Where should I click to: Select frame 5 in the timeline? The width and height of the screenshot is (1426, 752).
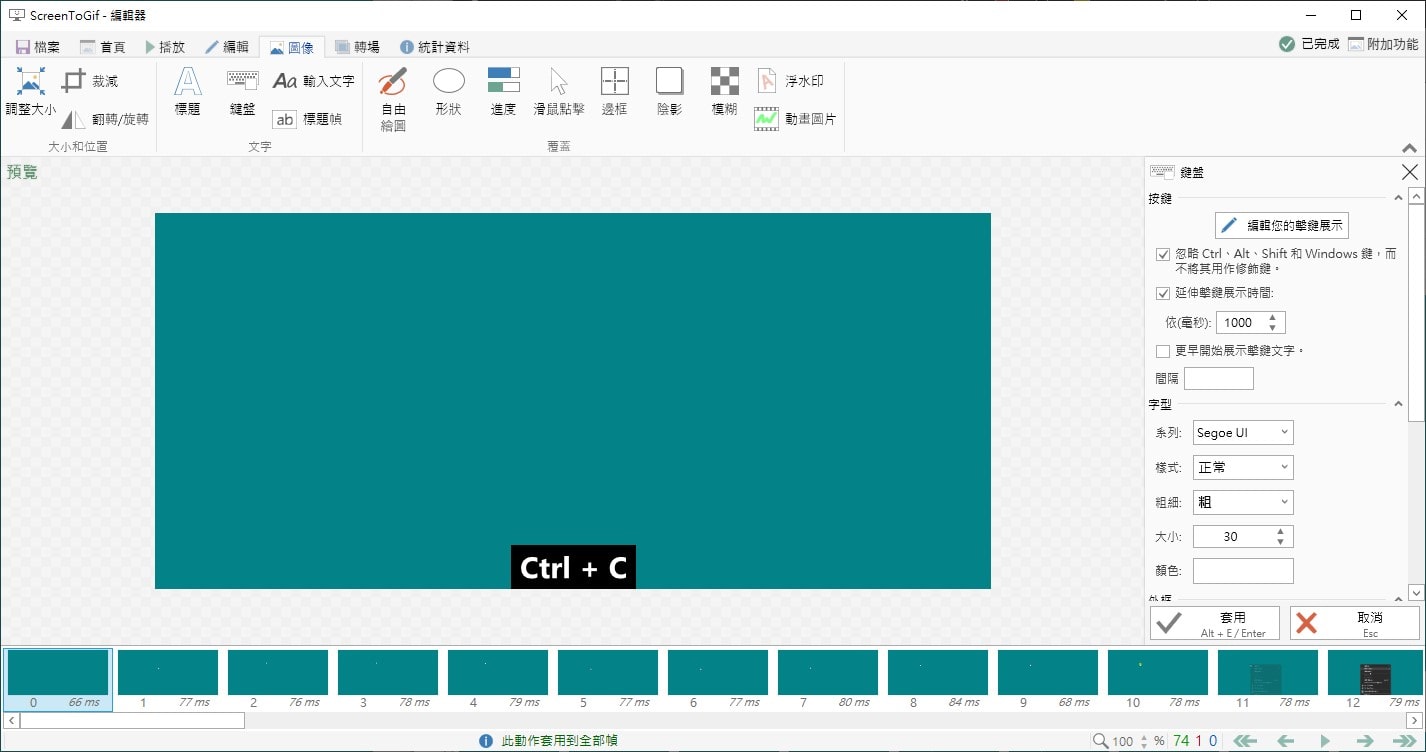(607, 673)
